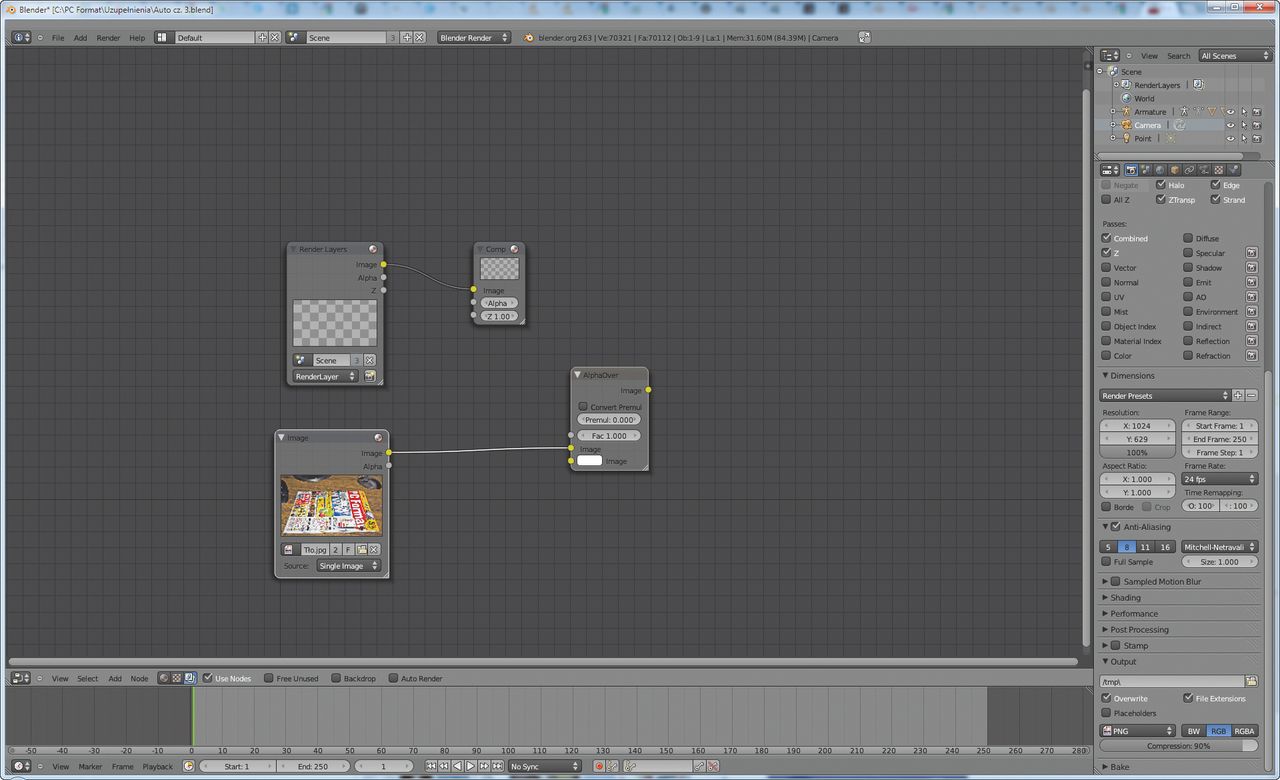
Task: Collapse the AlphaOver node triangle
Action: (x=578, y=374)
